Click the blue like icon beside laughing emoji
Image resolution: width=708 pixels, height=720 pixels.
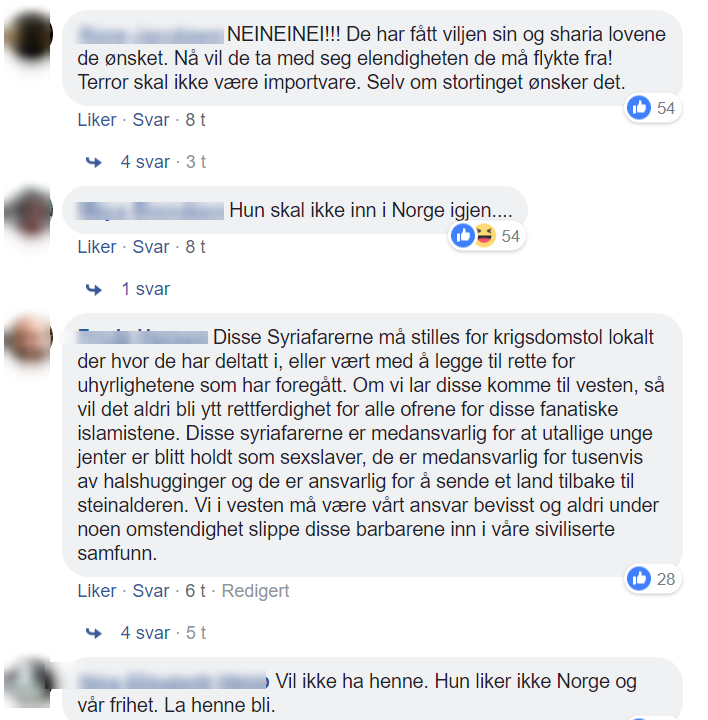pyautogui.click(x=463, y=236)
